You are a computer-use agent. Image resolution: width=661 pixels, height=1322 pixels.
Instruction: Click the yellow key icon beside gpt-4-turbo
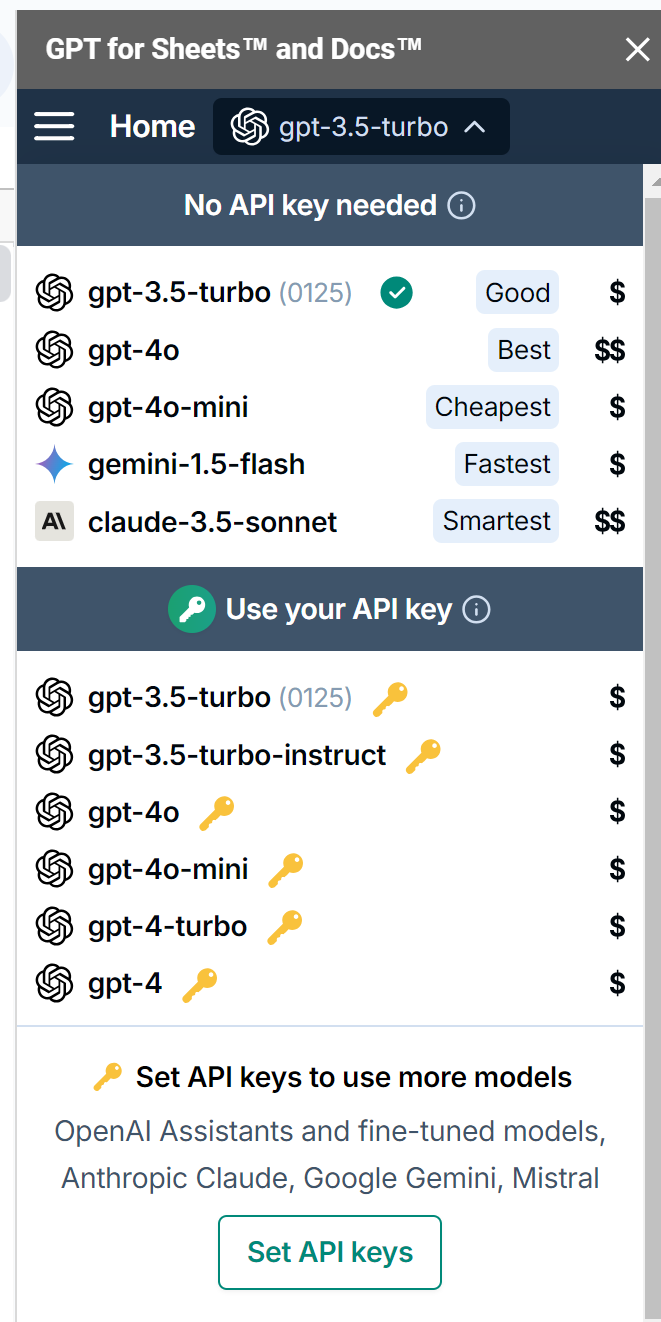285,927
